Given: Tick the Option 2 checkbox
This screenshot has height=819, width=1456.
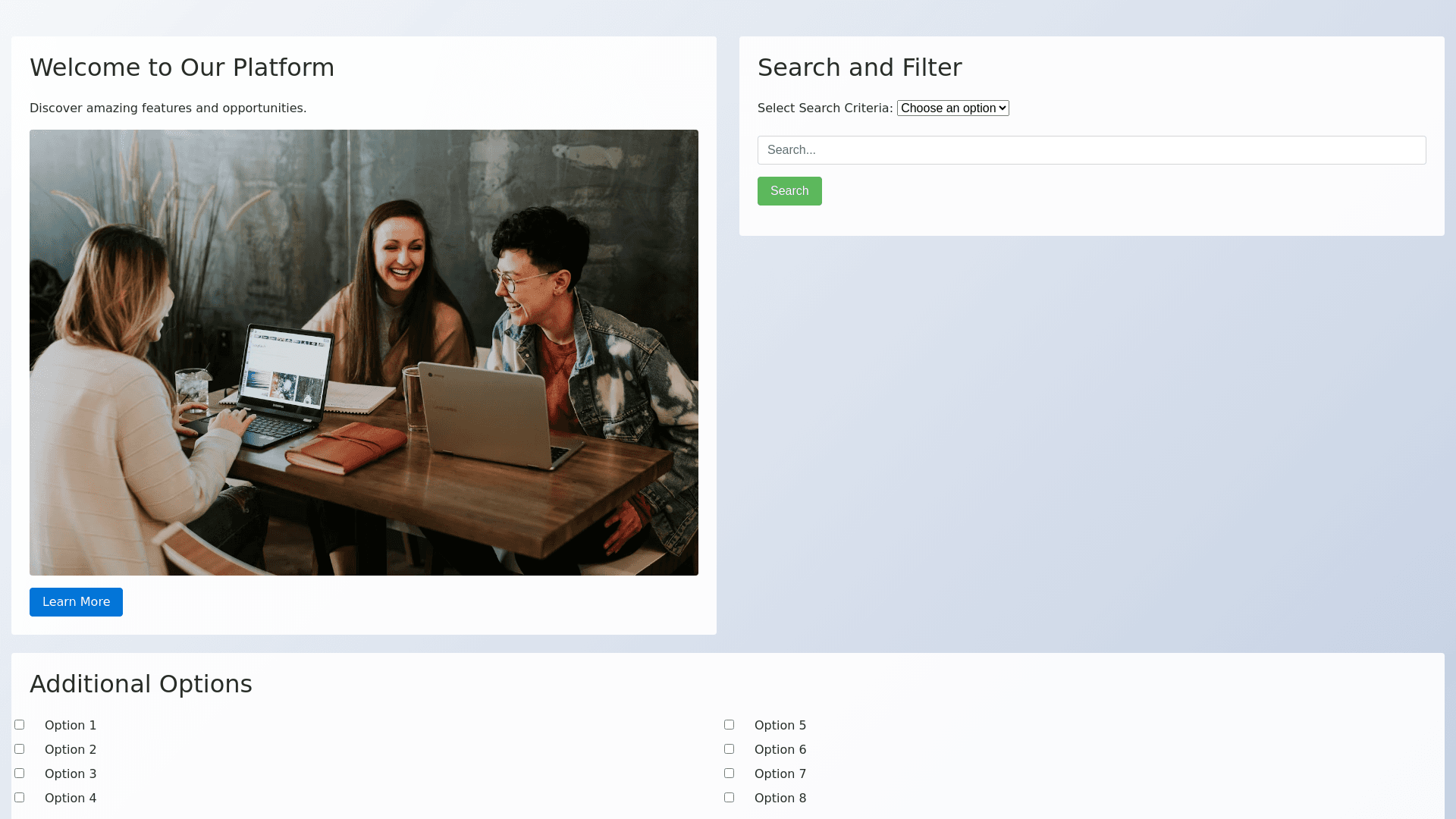Looking at the screenshot, I should click(19, 749).
